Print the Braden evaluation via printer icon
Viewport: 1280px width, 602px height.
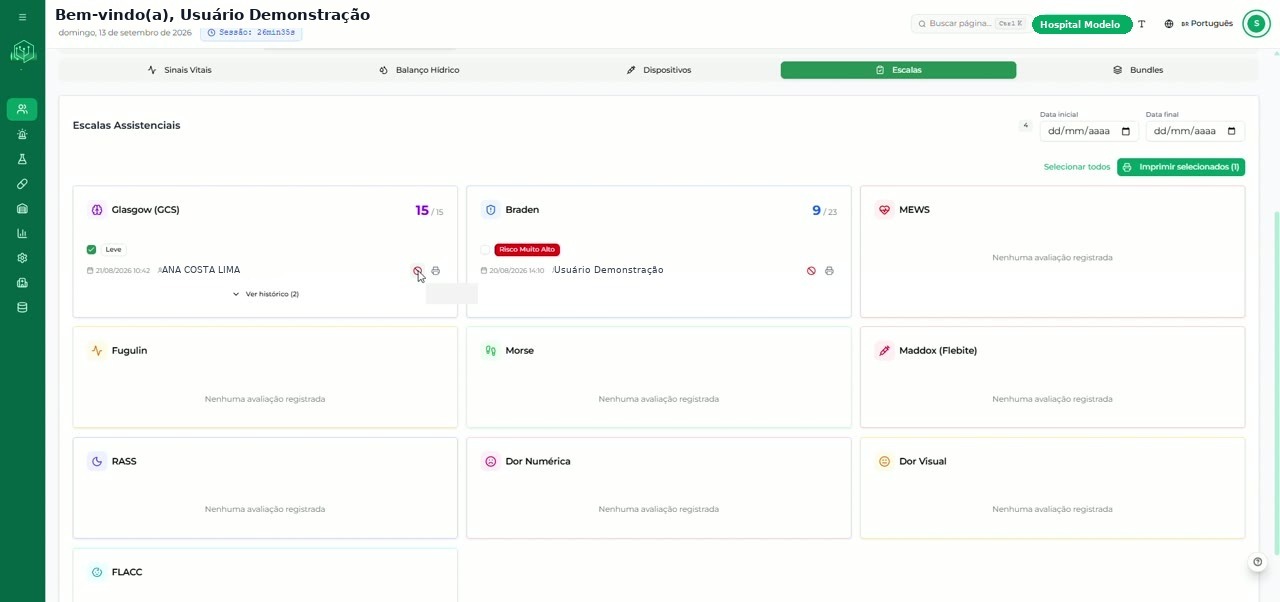click(829, 271)
